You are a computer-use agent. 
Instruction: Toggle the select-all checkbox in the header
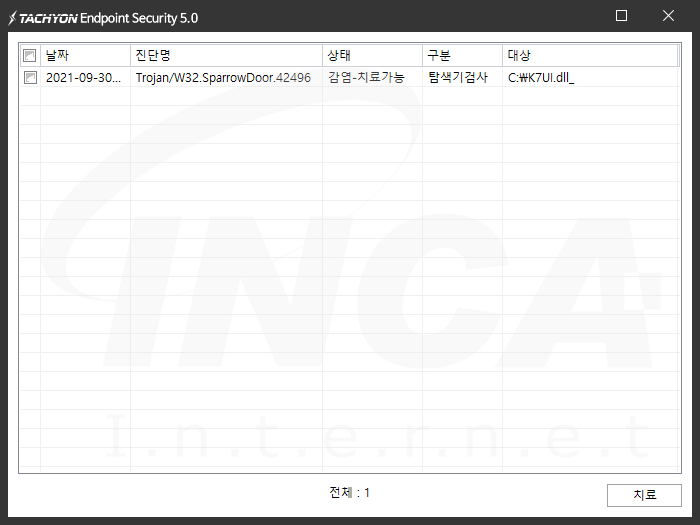point(29,55)
